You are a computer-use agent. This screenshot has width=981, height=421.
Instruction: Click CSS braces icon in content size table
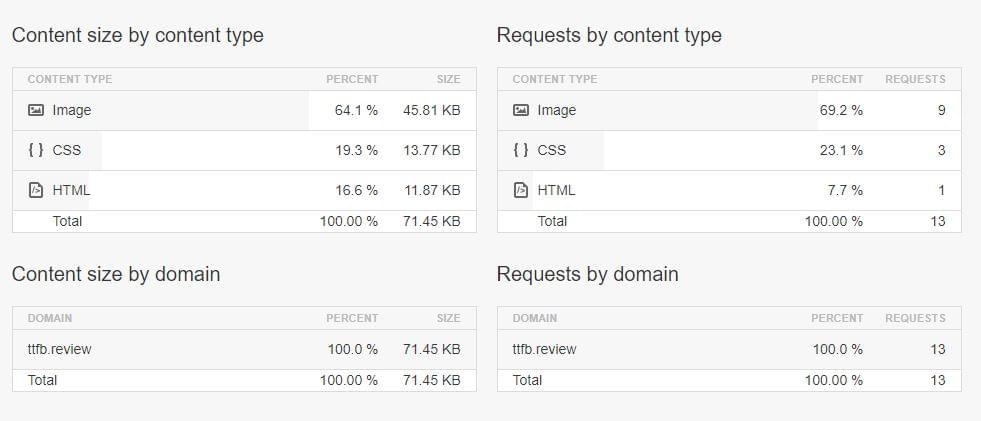click(36, 150)
